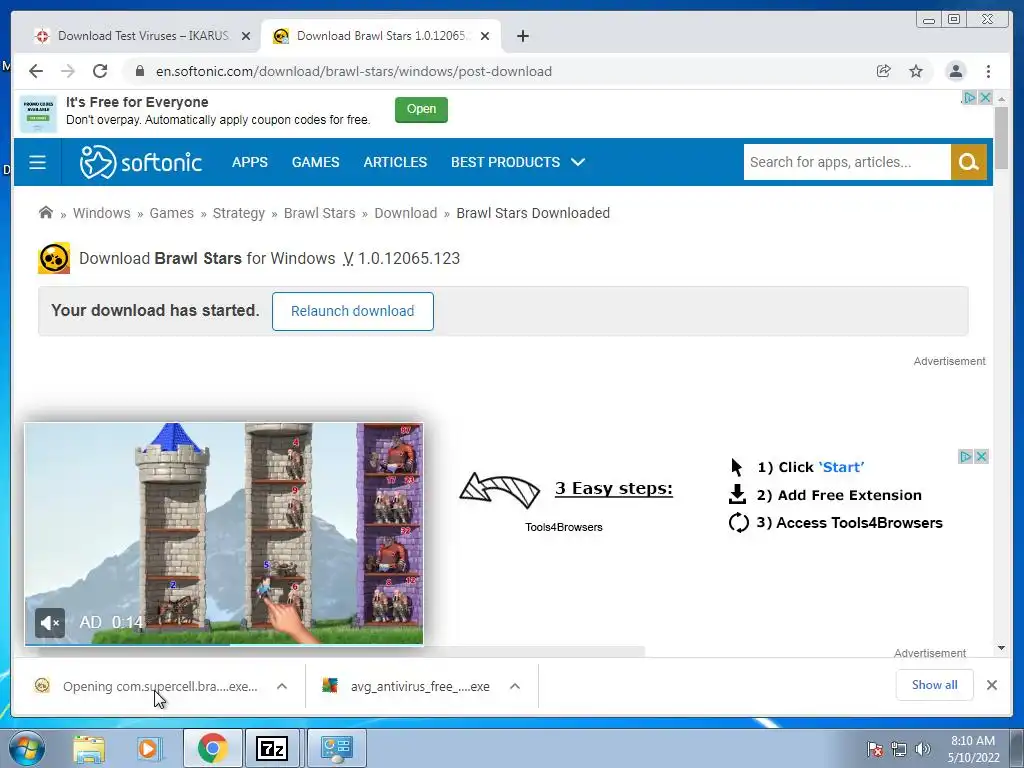The height and width of the screenshot is (768, 1024).
Task: Open Windows Explorer from the taskbar
Action: click(88, 748)
